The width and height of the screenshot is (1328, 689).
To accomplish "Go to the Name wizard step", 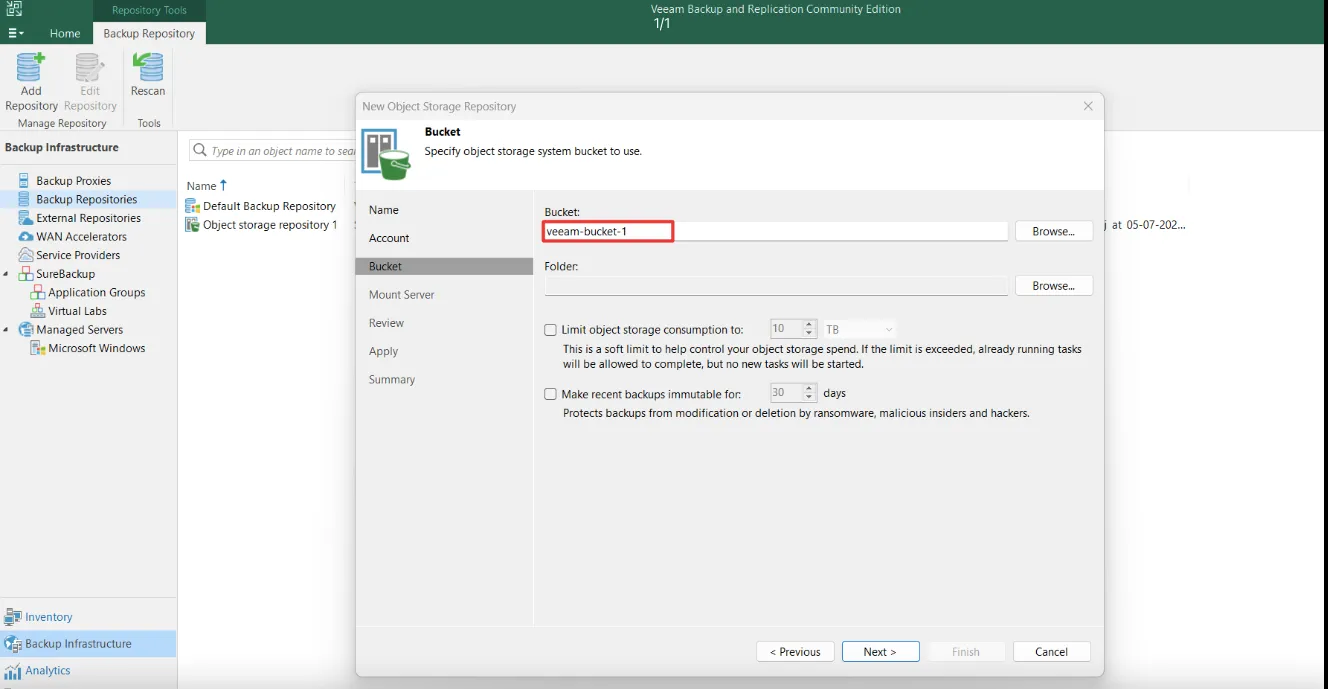I will click(x=384, y=210).
